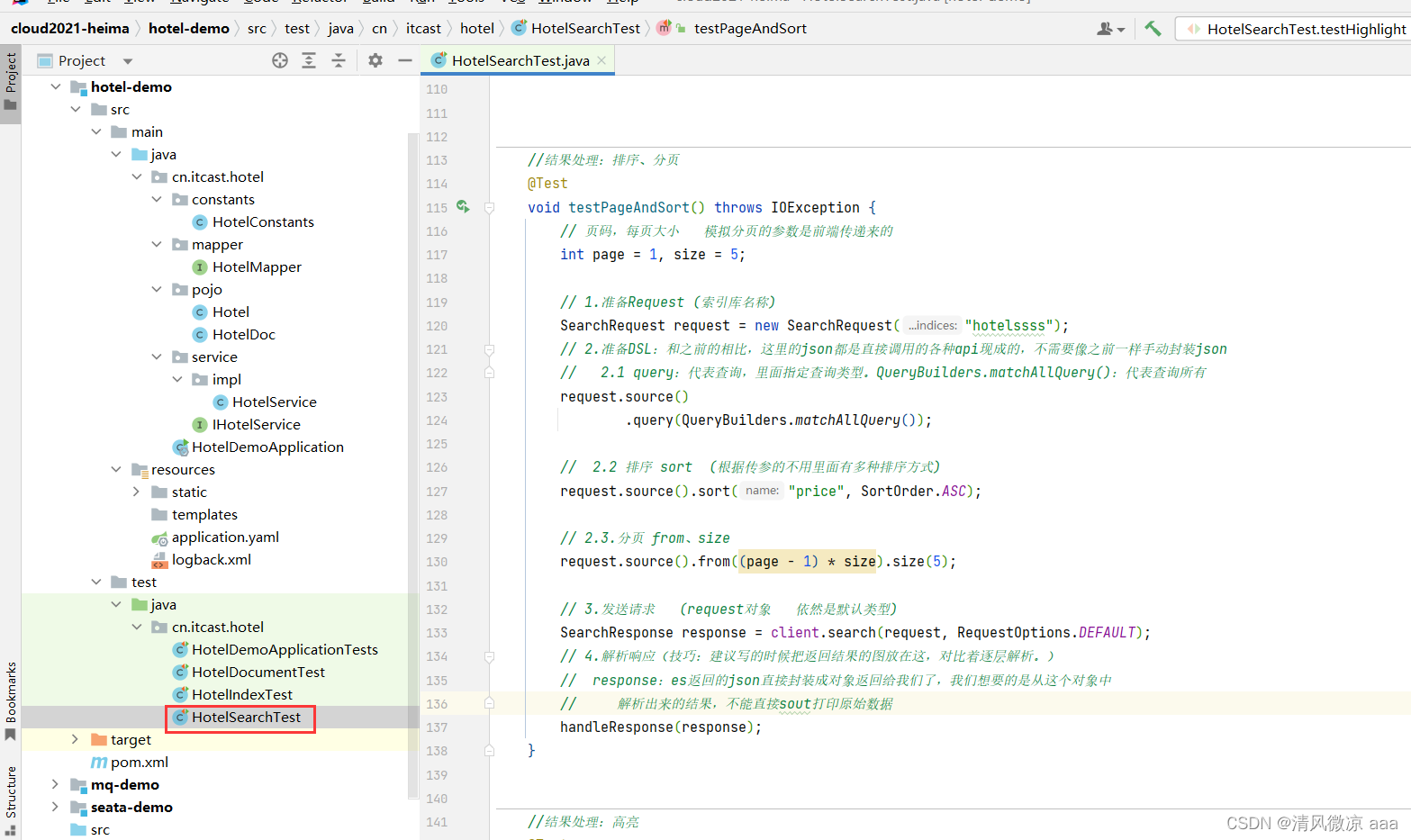Image resolution: width=1411 pixels, height=840 pixels.
Task: Expand the target folder node
Action: (x=76, y=739)
